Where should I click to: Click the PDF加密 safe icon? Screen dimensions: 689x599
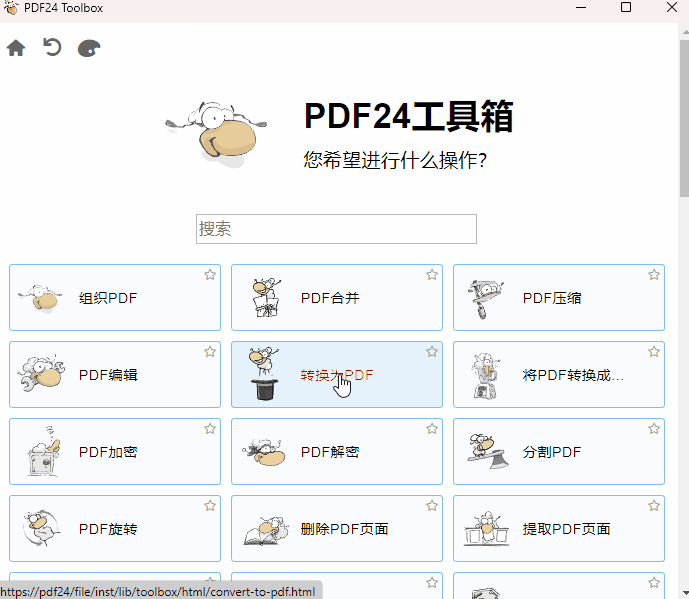(43, 451)
